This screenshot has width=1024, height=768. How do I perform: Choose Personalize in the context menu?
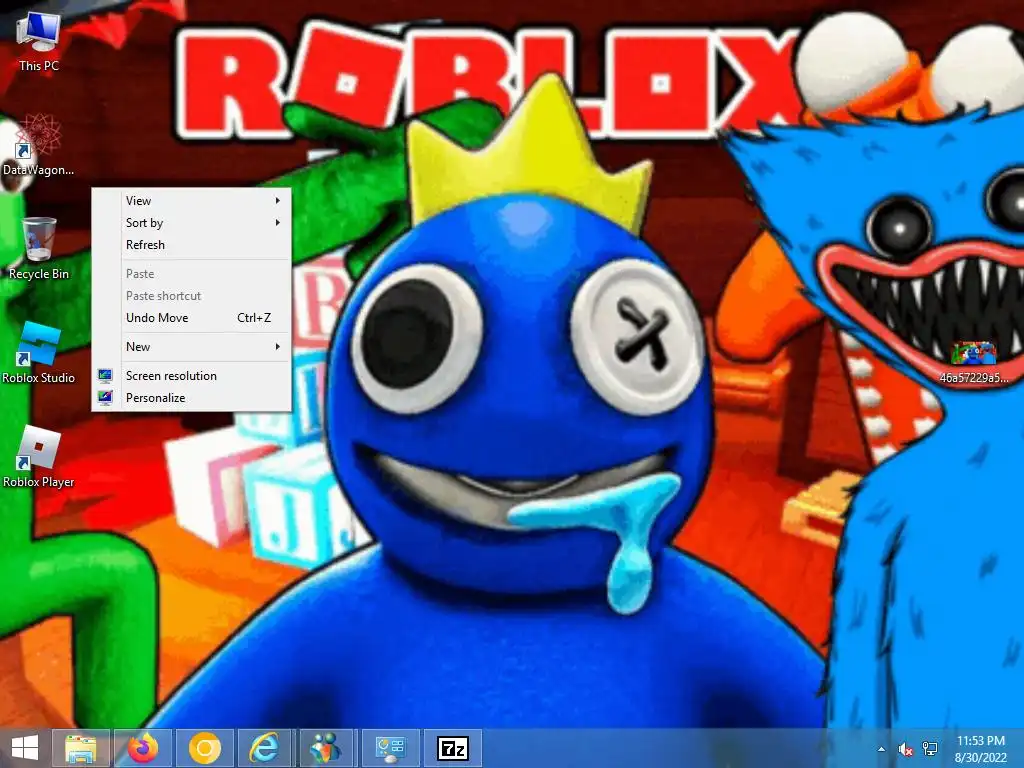pyautogui.click(x=191, y=398)
